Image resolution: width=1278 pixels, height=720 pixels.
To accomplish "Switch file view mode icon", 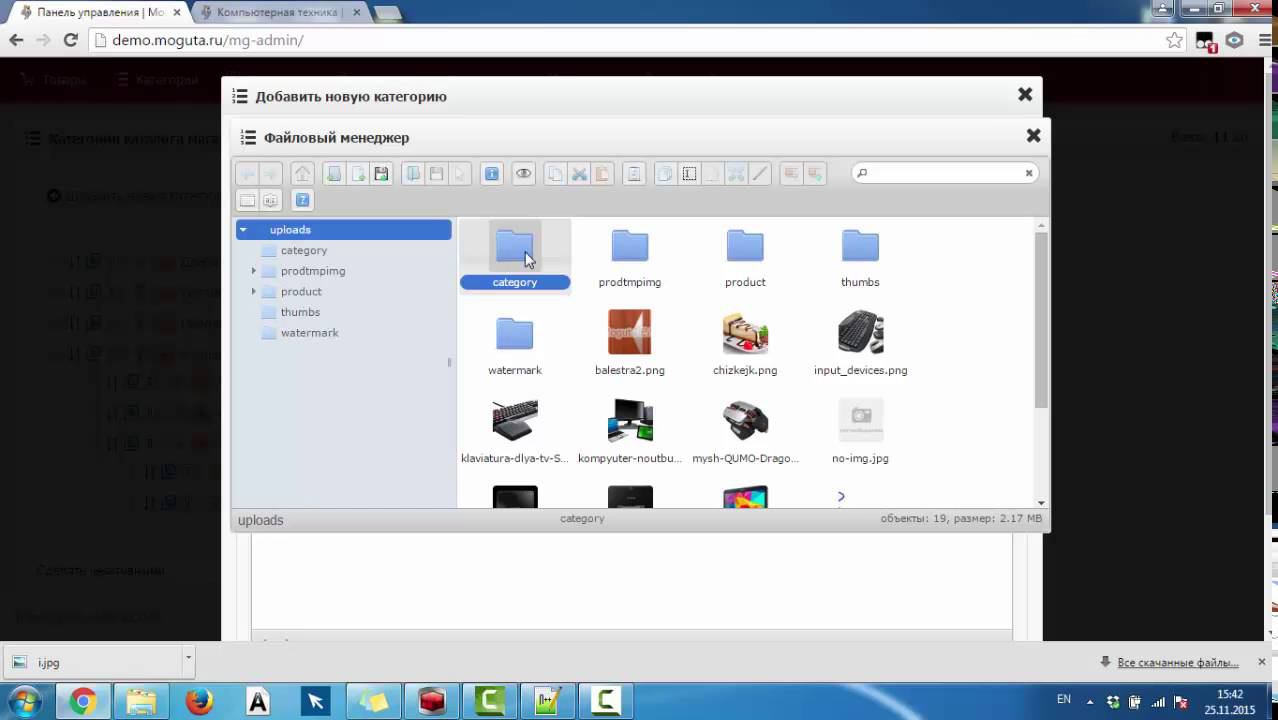I will pos(247,200).
